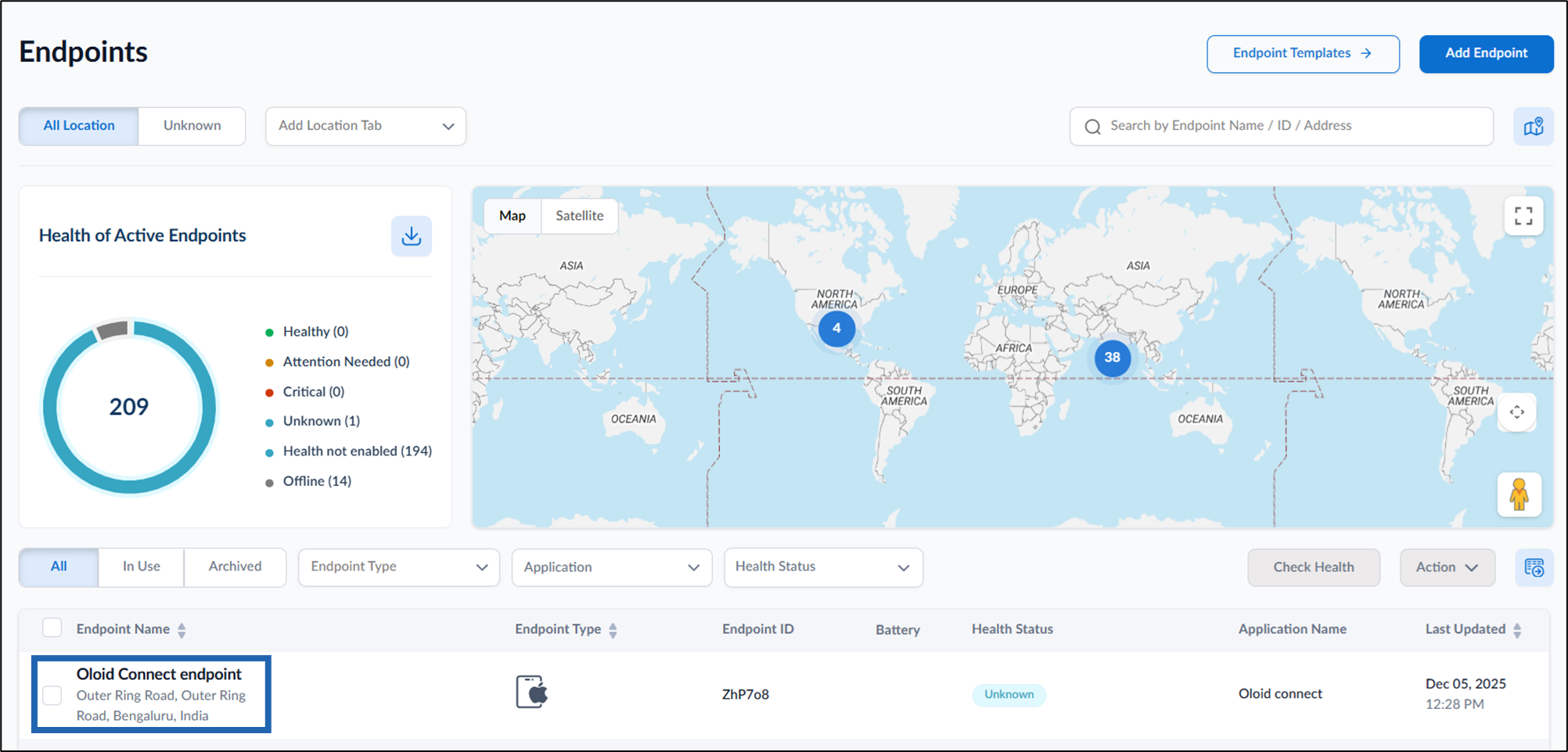Click the endpoint ID ZhP7o8
Image resolution: width=1568 pixels, height=752 pixels.
[x=746, y=694]
